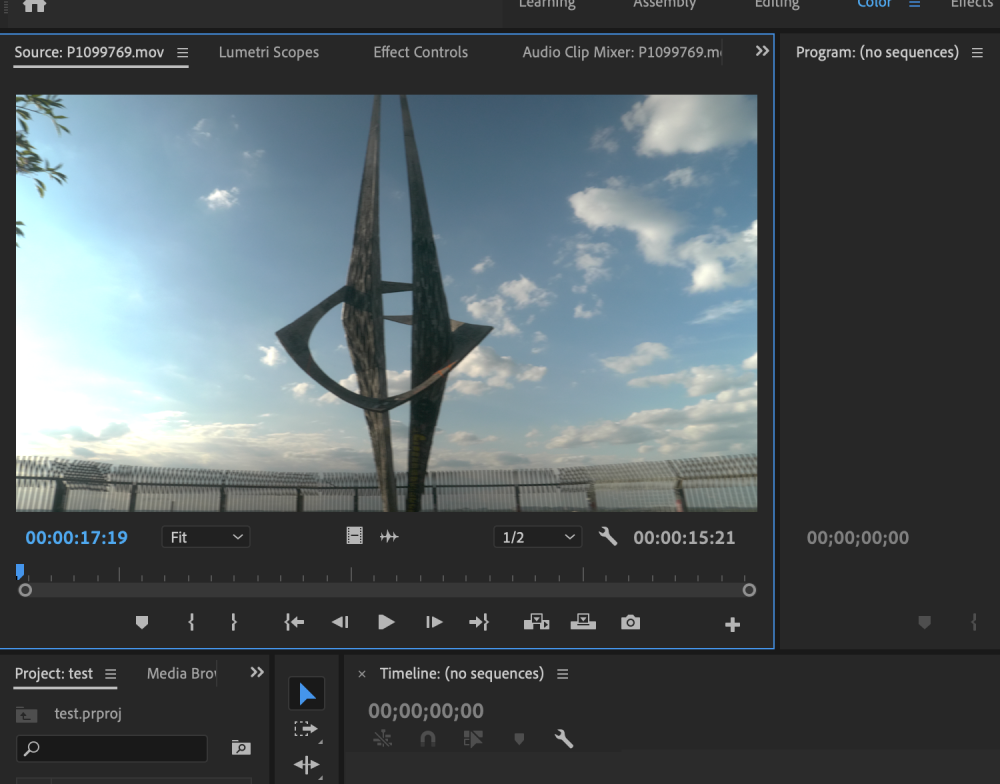
Task: Click the Mark Out bracket icon
Action: coord(233,622)
